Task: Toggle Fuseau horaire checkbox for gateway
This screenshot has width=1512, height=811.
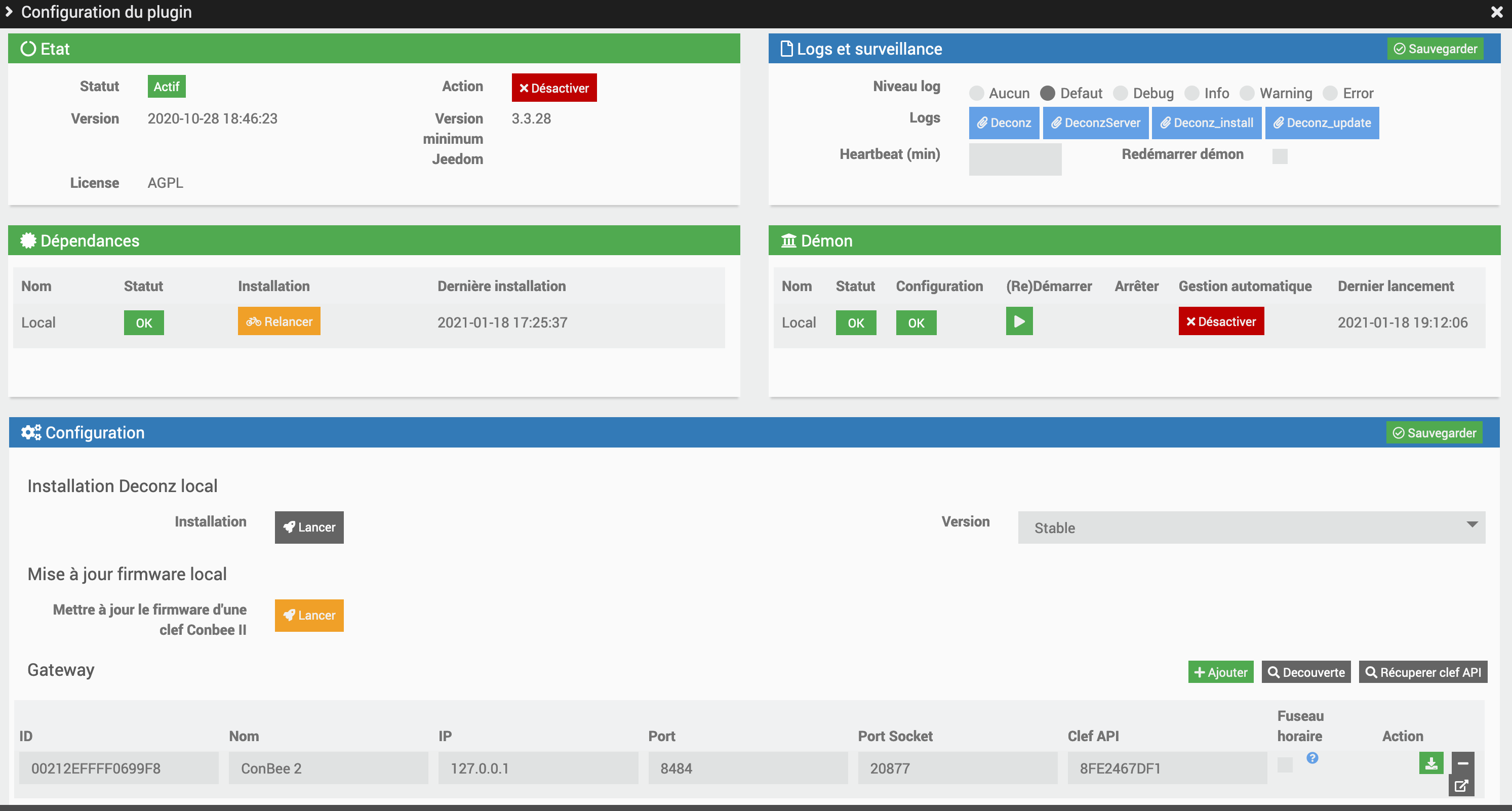Action: [x=1285, y=764]
